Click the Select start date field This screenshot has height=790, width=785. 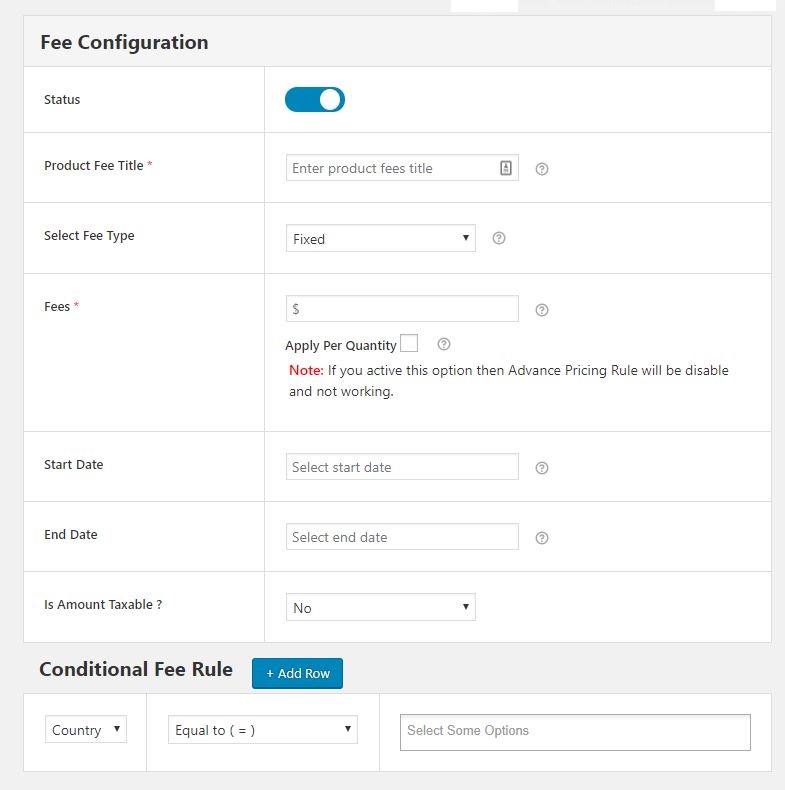(x=402, y=467)
